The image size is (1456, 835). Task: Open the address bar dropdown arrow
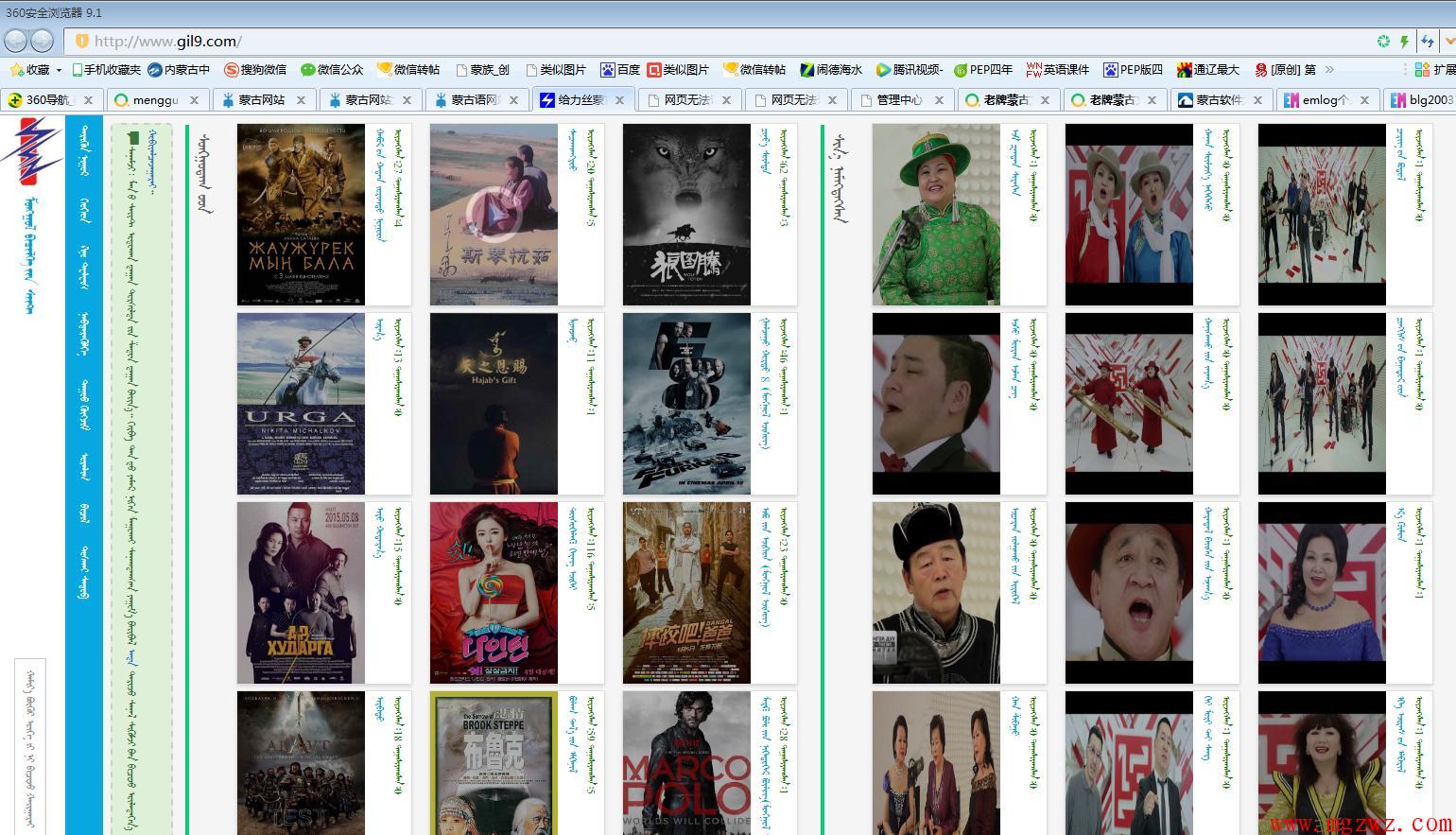(x=1449, y=41)
